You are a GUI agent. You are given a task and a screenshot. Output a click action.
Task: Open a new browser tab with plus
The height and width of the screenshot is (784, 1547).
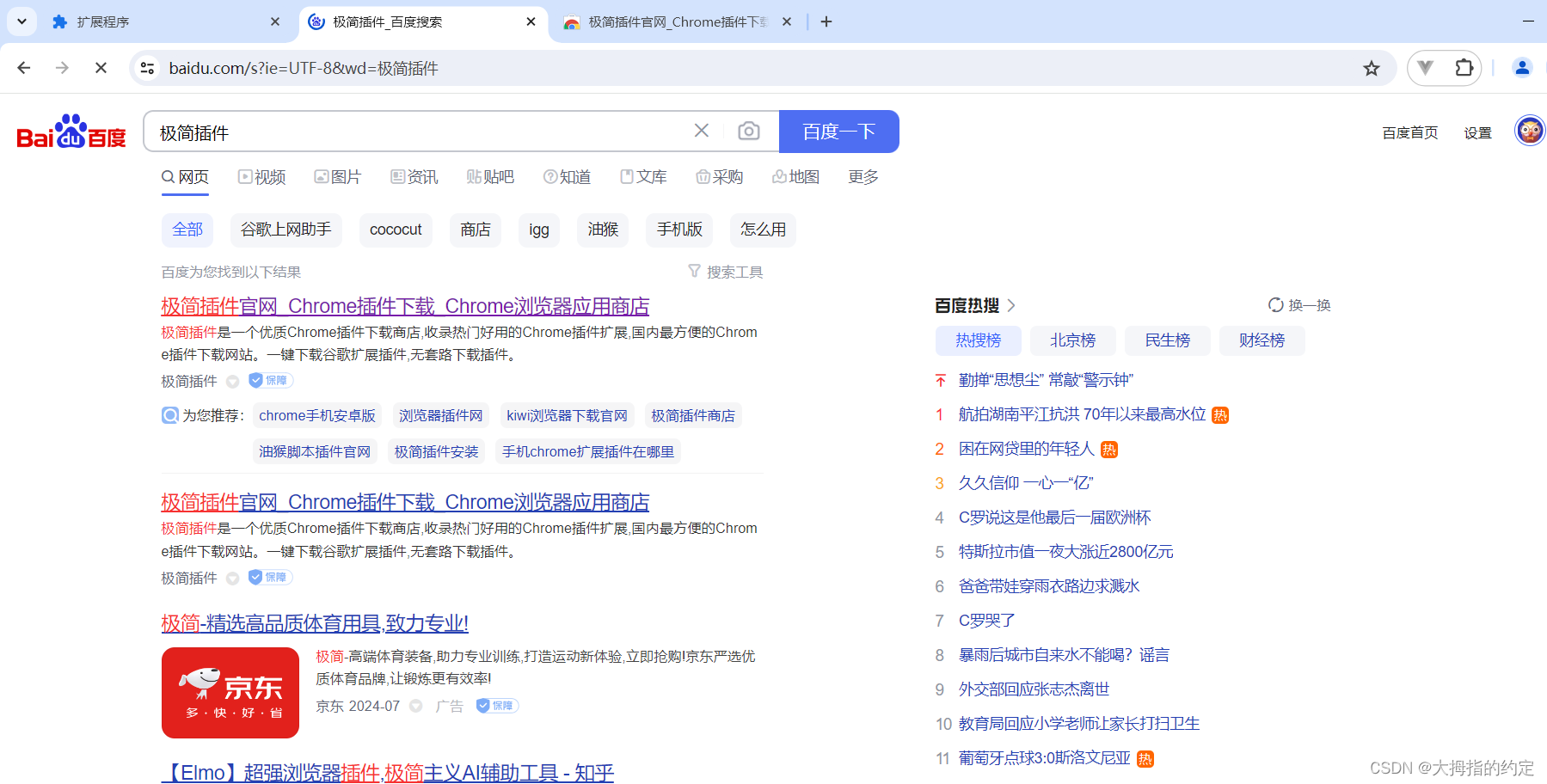point(826,21)
